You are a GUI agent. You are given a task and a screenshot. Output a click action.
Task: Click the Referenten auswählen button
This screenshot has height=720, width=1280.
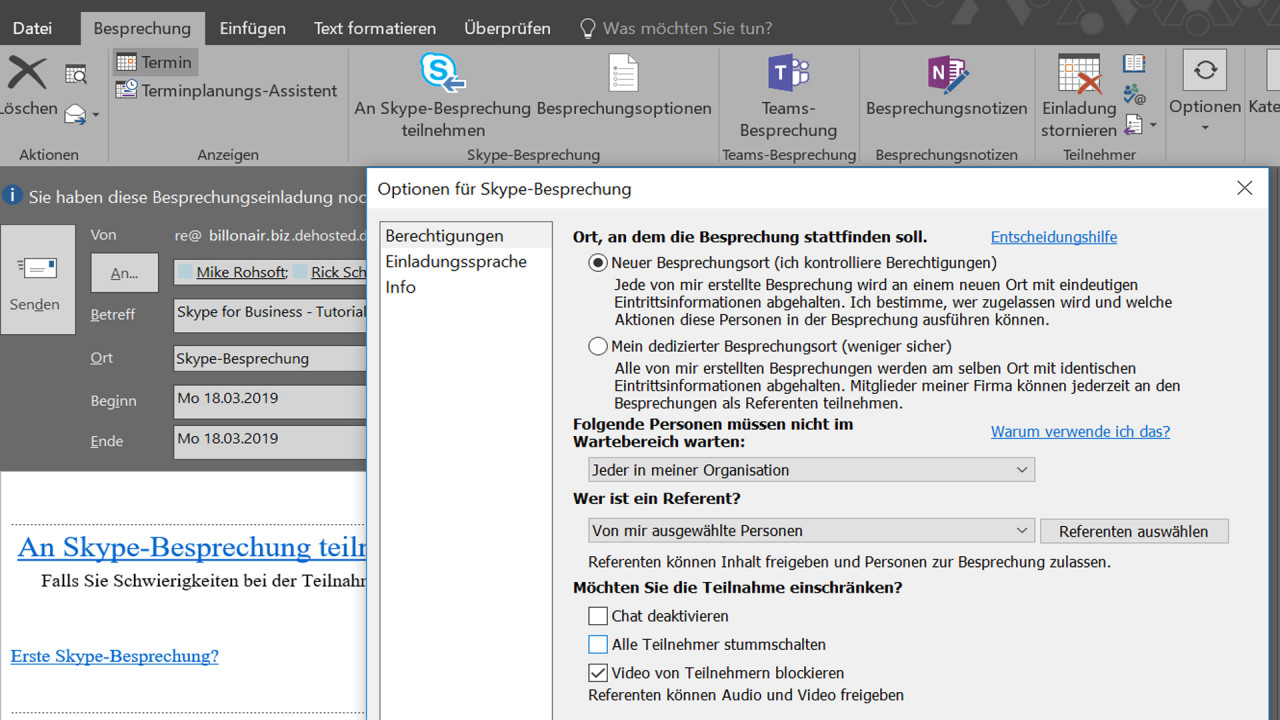tap(1133, 531)
